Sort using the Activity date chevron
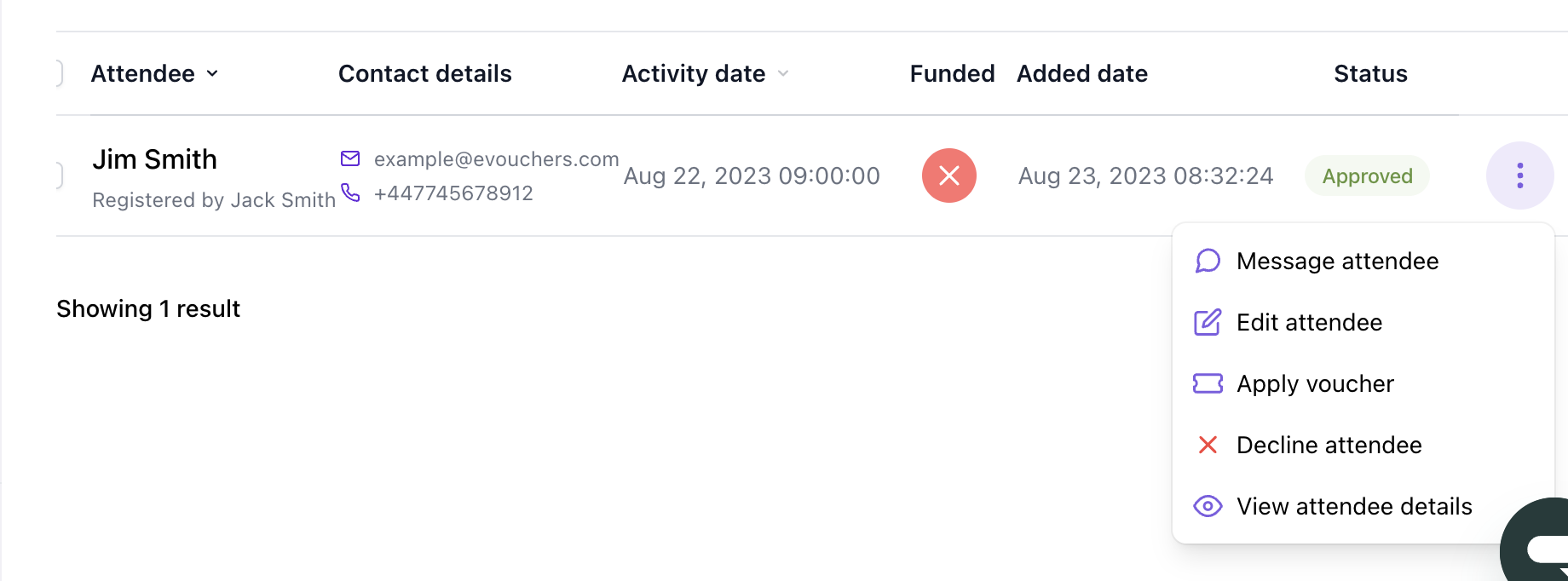Image resolution: width=1568 pixels, height=581 pixels. pos(783,74)
